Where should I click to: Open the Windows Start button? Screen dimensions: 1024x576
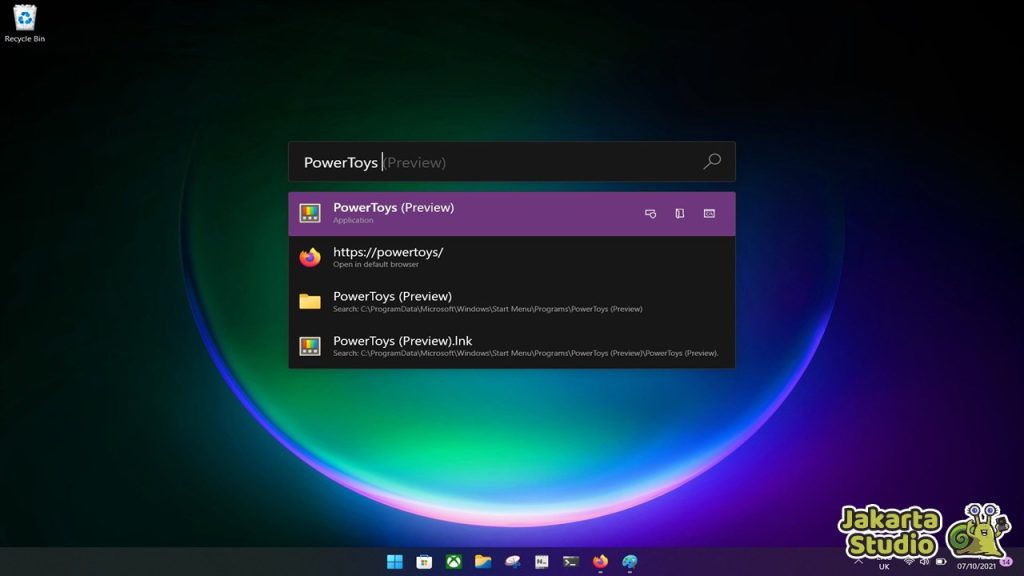pyautogui.click(x=394, y=562)
